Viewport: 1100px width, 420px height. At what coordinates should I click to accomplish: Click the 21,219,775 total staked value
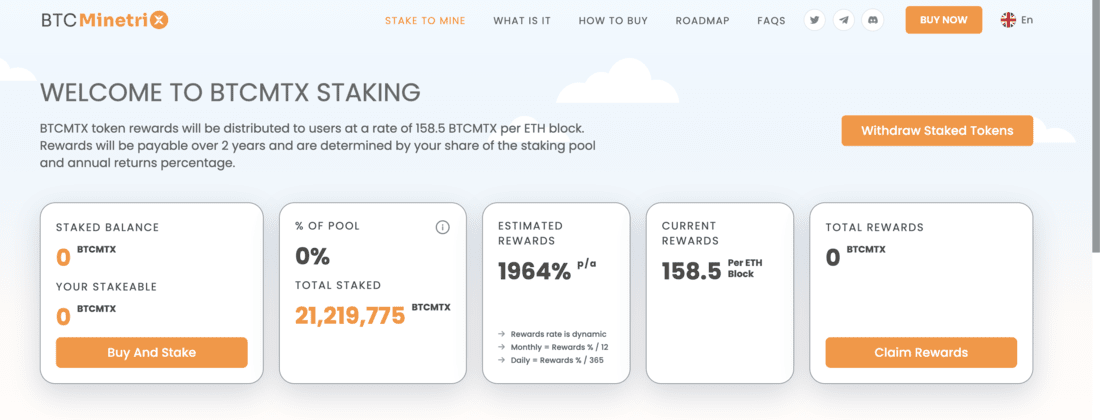[350, 316]
